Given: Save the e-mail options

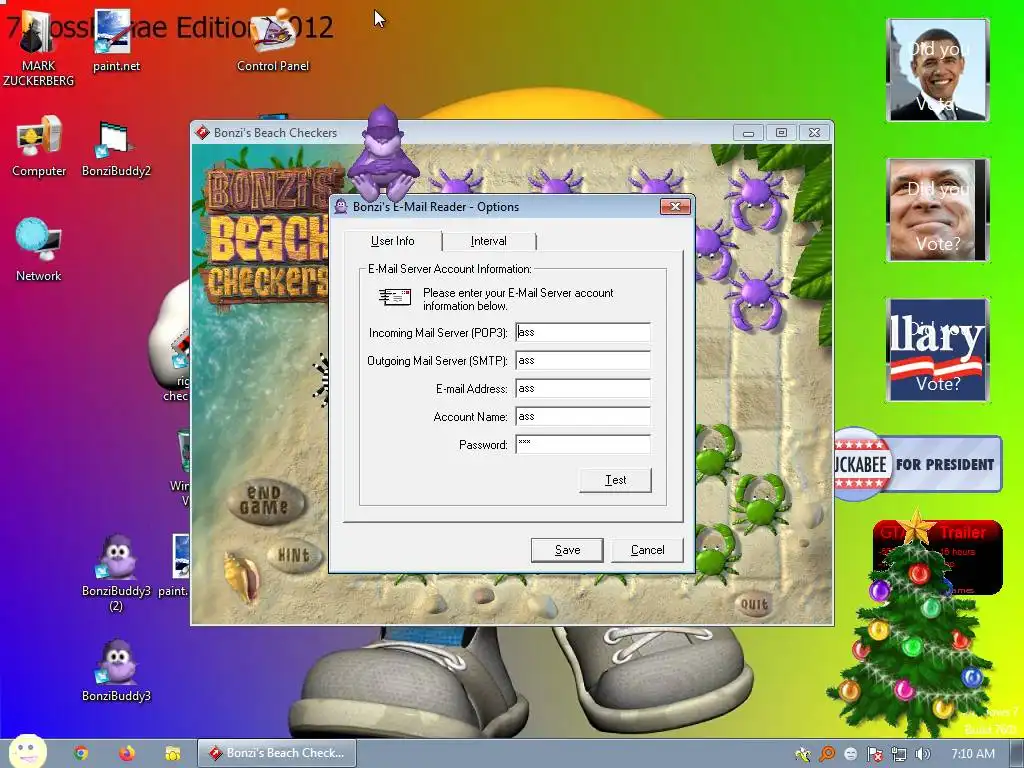Looking at the screenshot, I should 567,550.
